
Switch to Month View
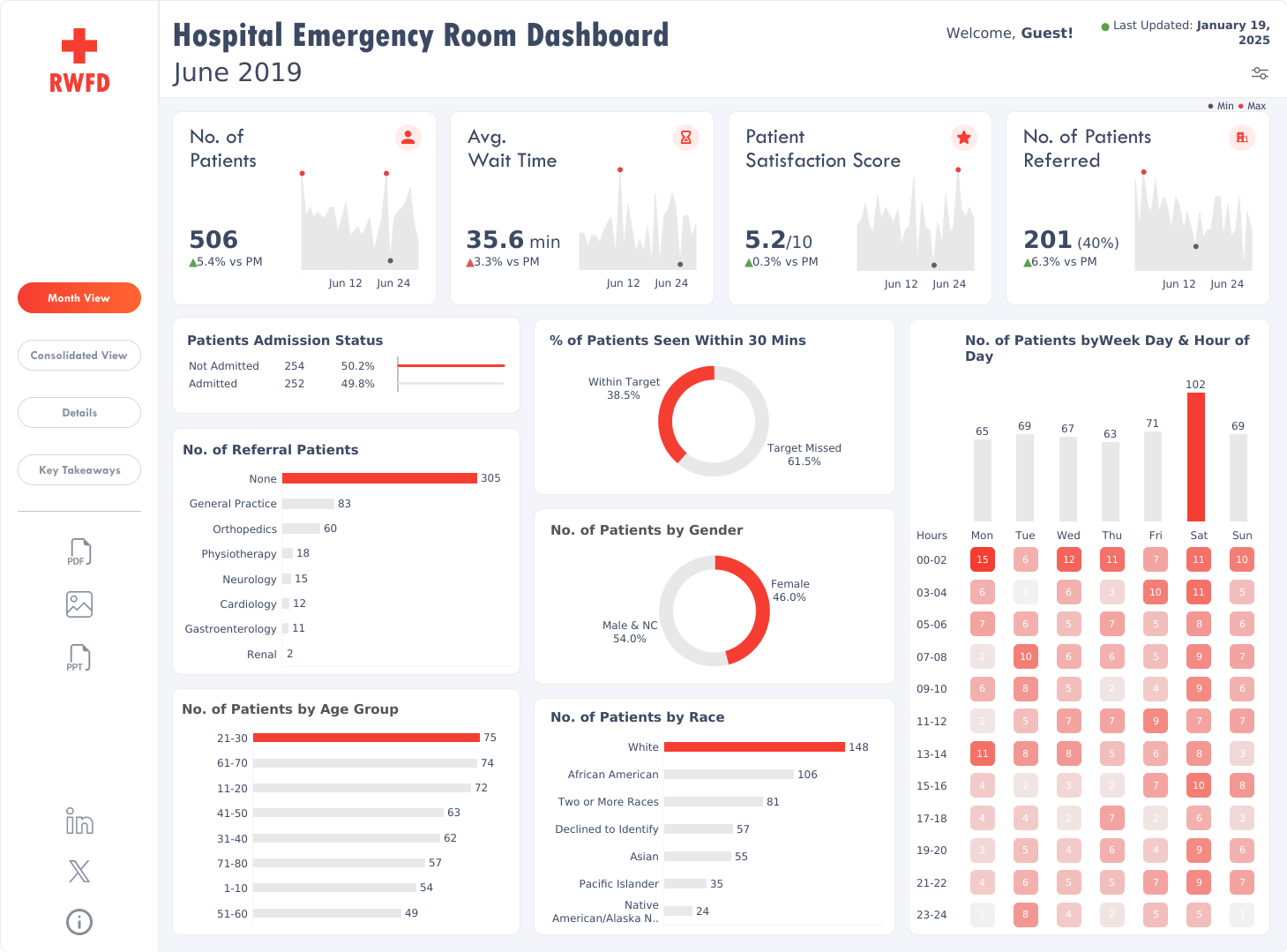pyautogui.click(x=79, y=298)
